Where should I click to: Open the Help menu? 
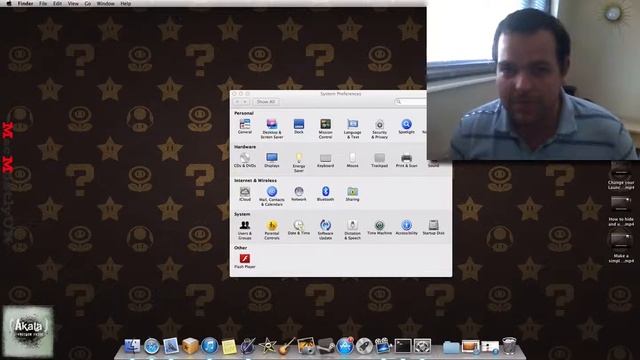pyautogui.click(x=126, y=3)
